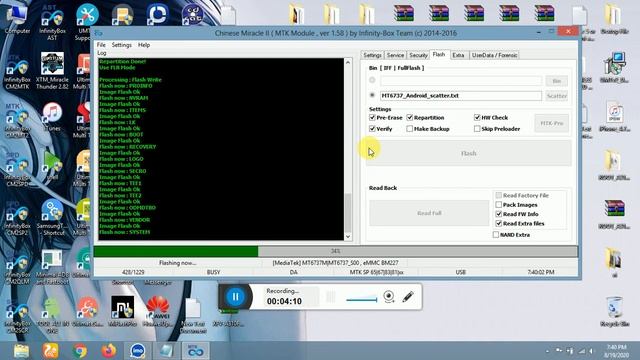Open imo messenger from the taskbar

[138, 351]
